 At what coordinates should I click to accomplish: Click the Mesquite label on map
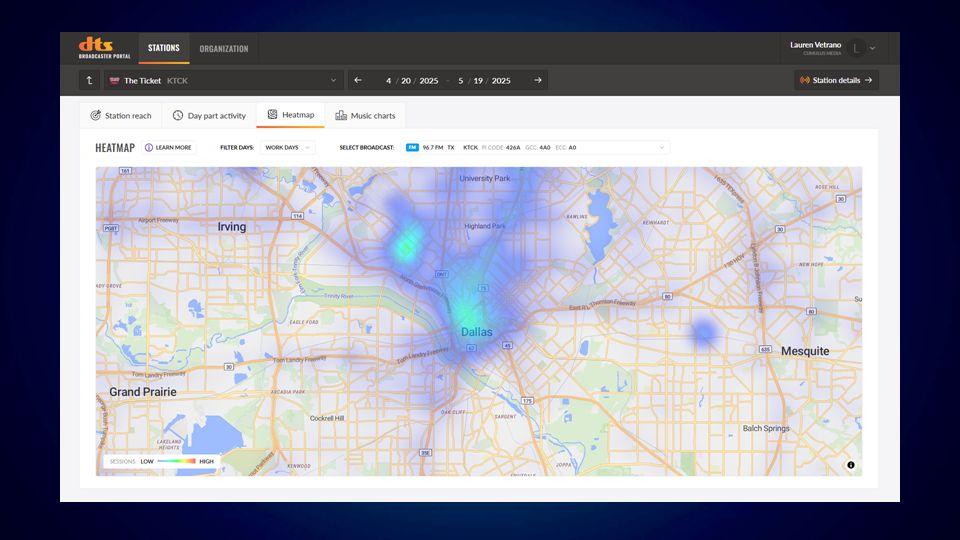pyautogui.click(x=805, y=351)
